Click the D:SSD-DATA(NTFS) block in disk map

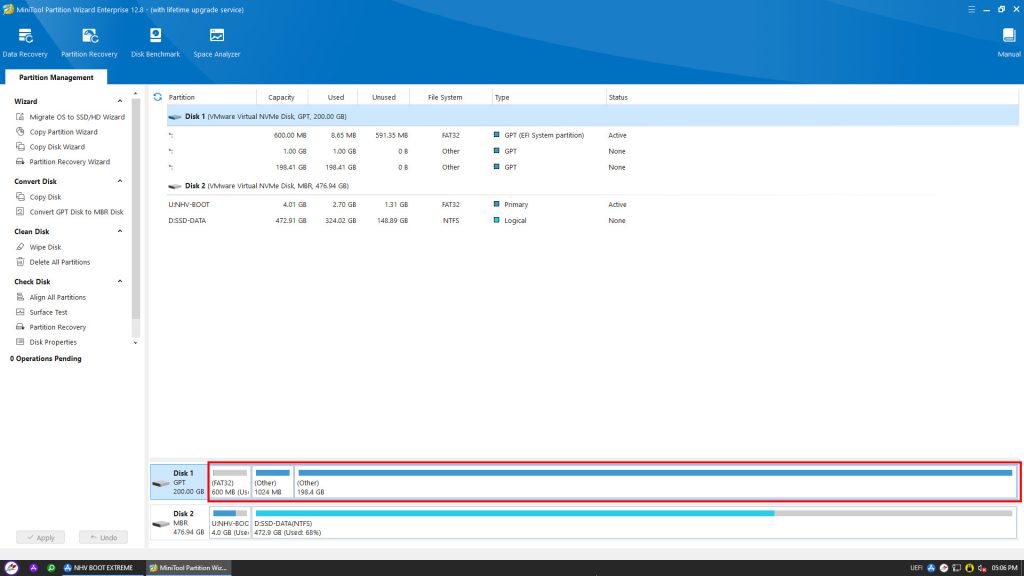pyautogui.click(x=633, y=522)
